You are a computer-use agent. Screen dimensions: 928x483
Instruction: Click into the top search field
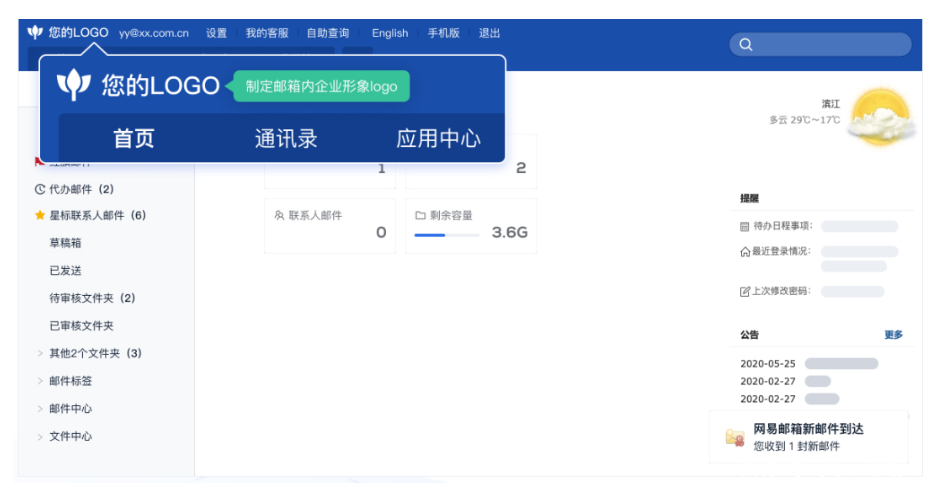tap(830, 45)
